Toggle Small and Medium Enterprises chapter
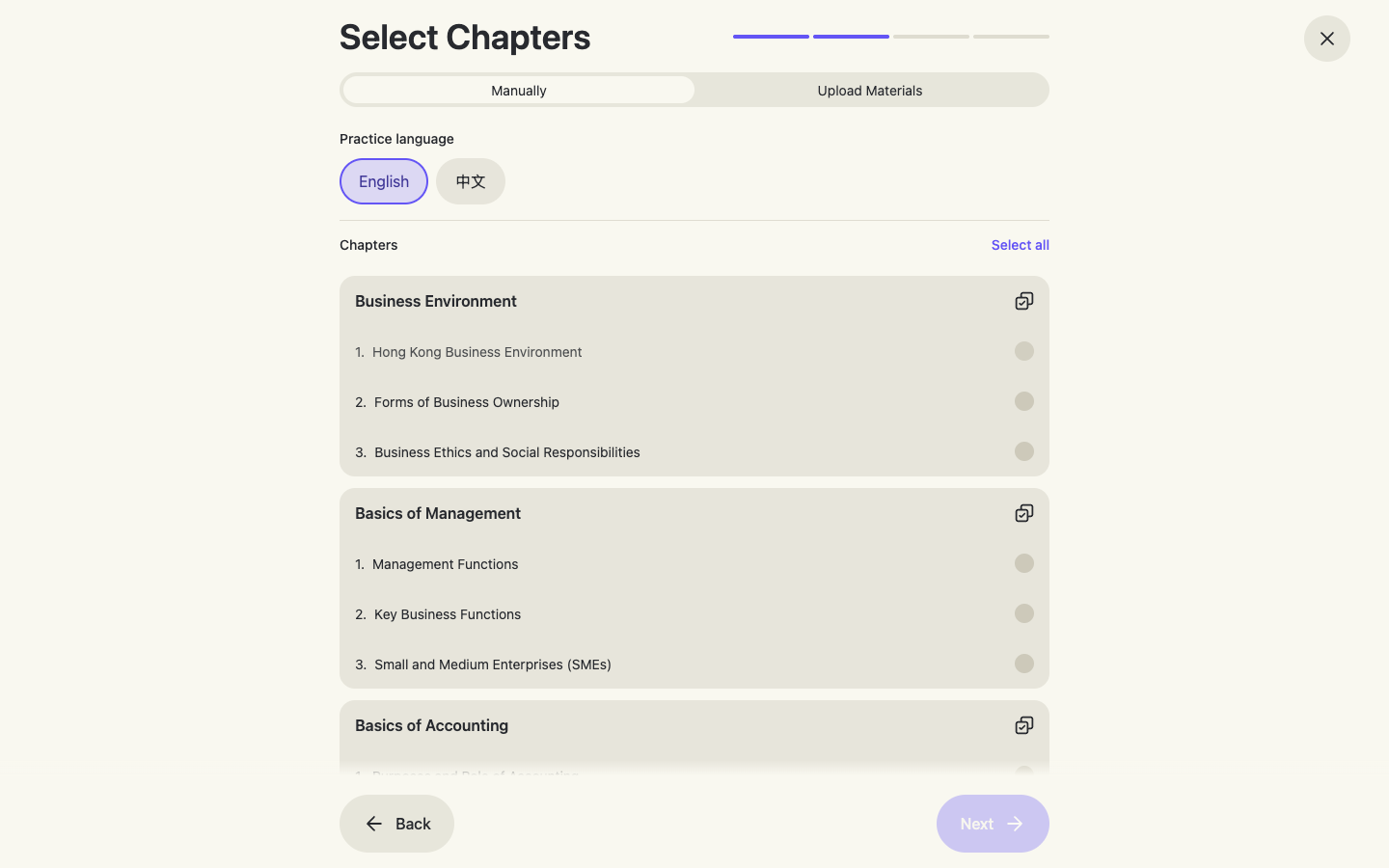1389x868 pixels. click(x=1024, y=664)
